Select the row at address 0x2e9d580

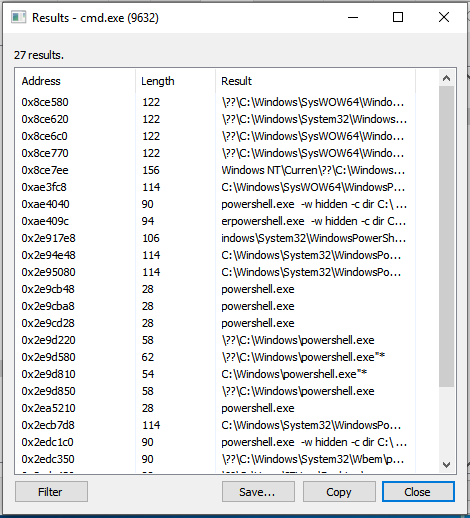(x=215, y=357)
